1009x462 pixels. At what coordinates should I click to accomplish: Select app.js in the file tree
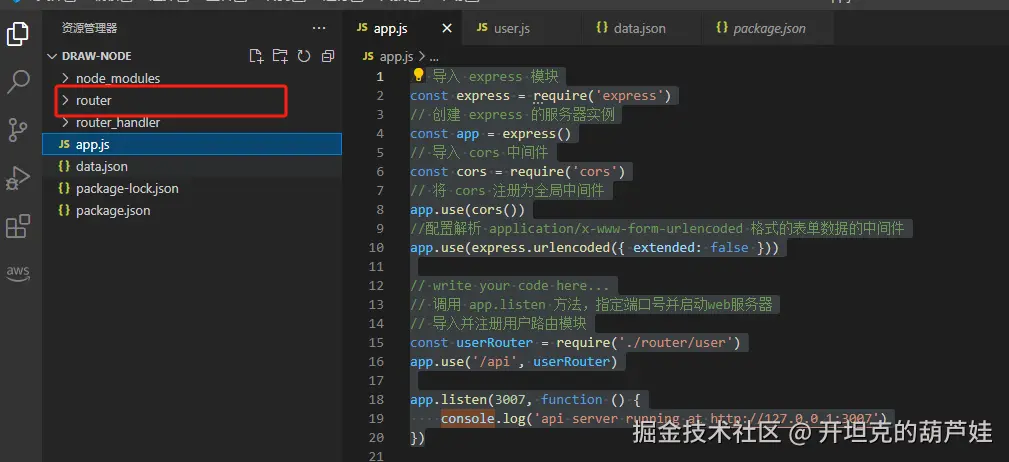click(192, 144)
